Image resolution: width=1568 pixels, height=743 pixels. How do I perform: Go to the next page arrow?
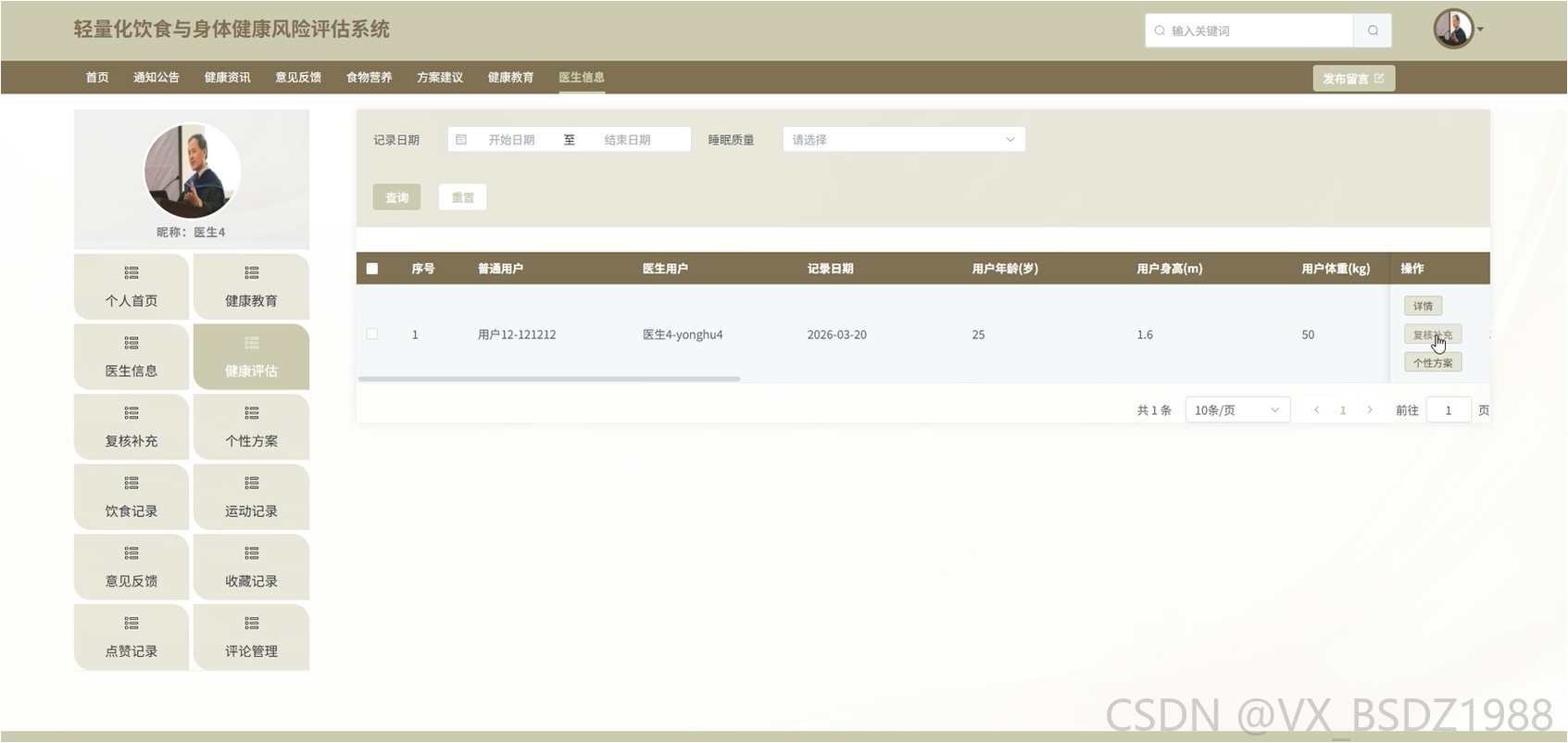coord(1370,410)
